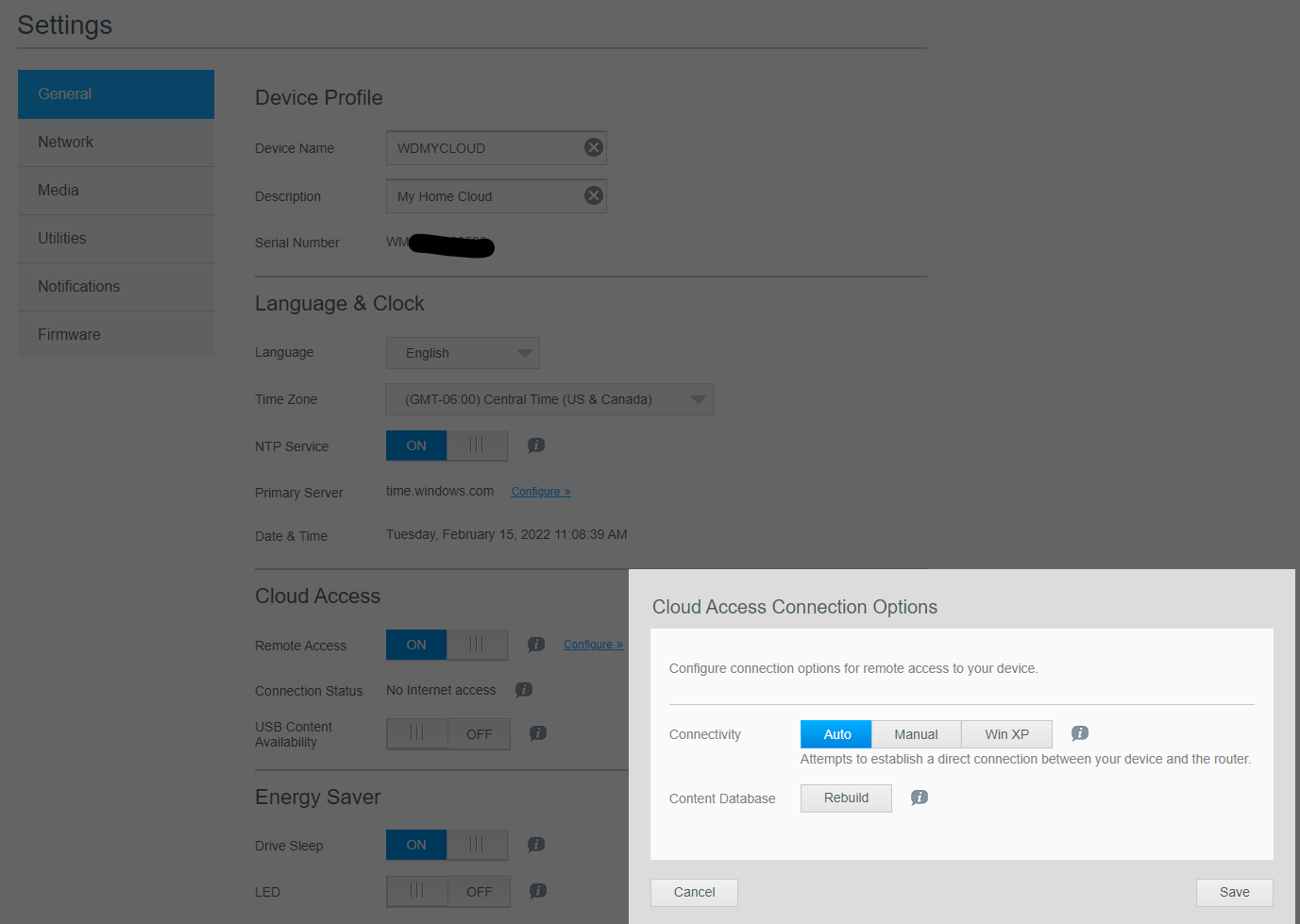Select Auto connectivity mode
This screenshot has height=924, width=1300.
tap(836, 734)
